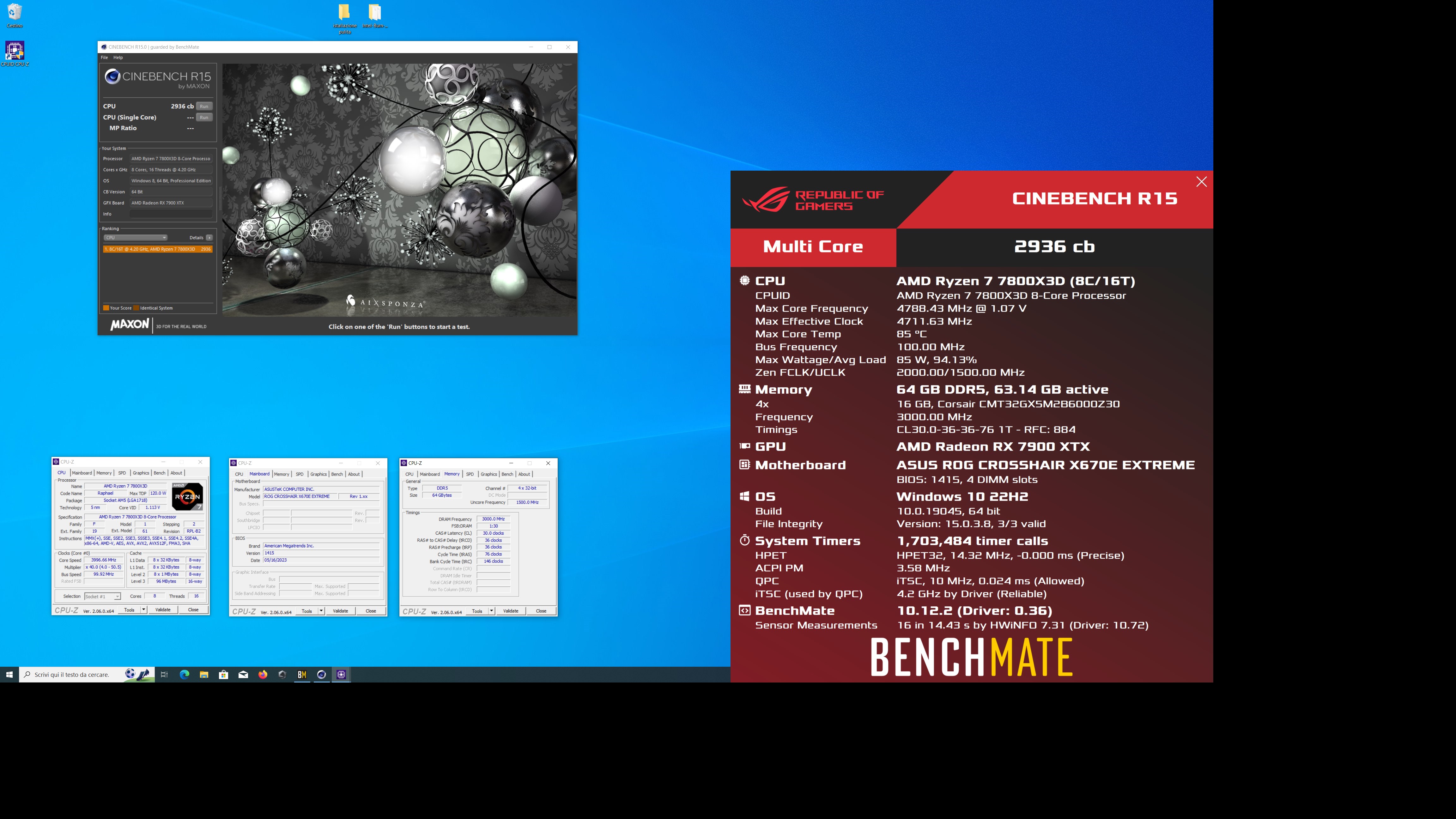Screen dimensions: 1456x819
Task: Open Task View from the taskbar
Action: coord(165,674)
